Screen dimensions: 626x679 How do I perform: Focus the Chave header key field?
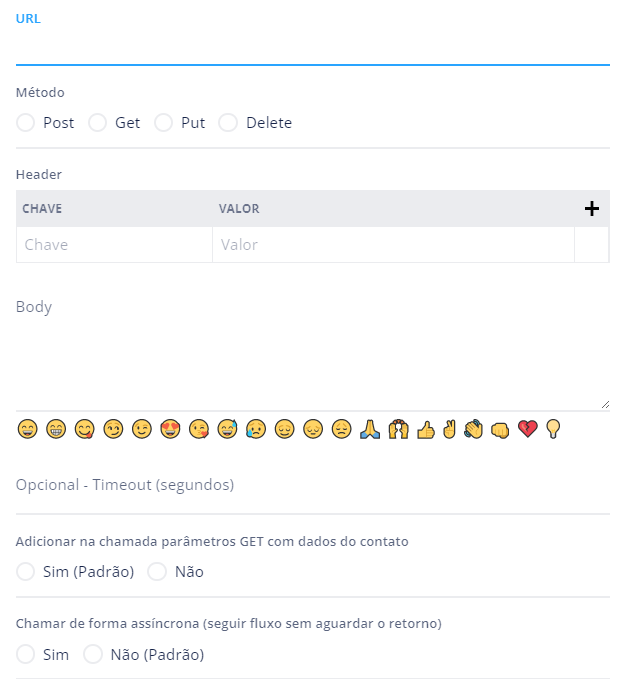tap(114, 245)
